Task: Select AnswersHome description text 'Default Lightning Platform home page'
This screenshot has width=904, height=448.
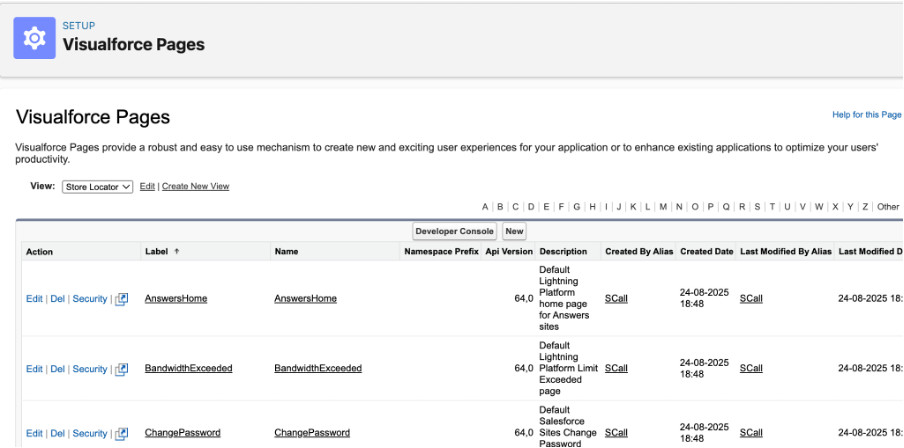Action: (563, 287)
